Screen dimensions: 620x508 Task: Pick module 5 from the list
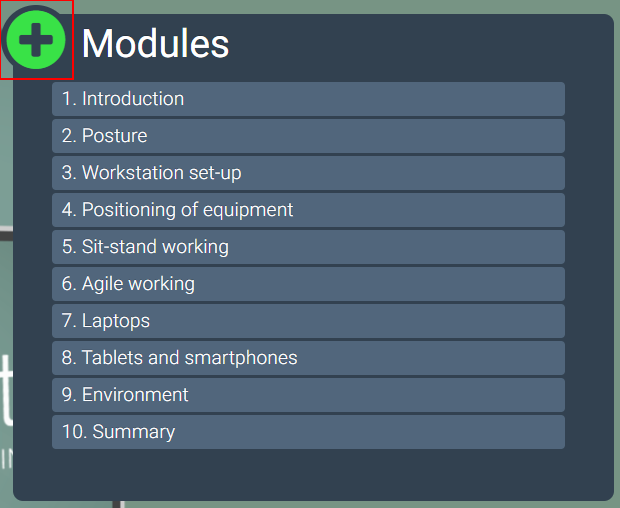[308, 247]
